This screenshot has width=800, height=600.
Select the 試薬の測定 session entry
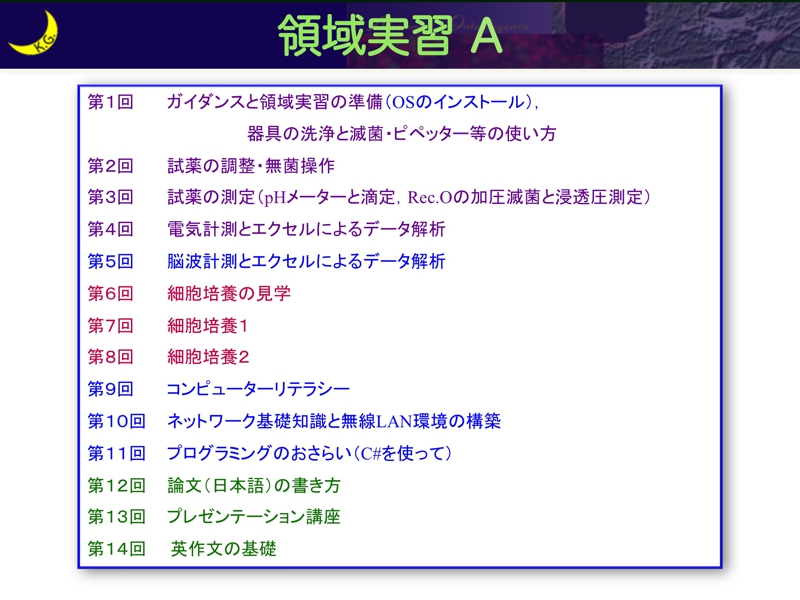click(409, 197)
